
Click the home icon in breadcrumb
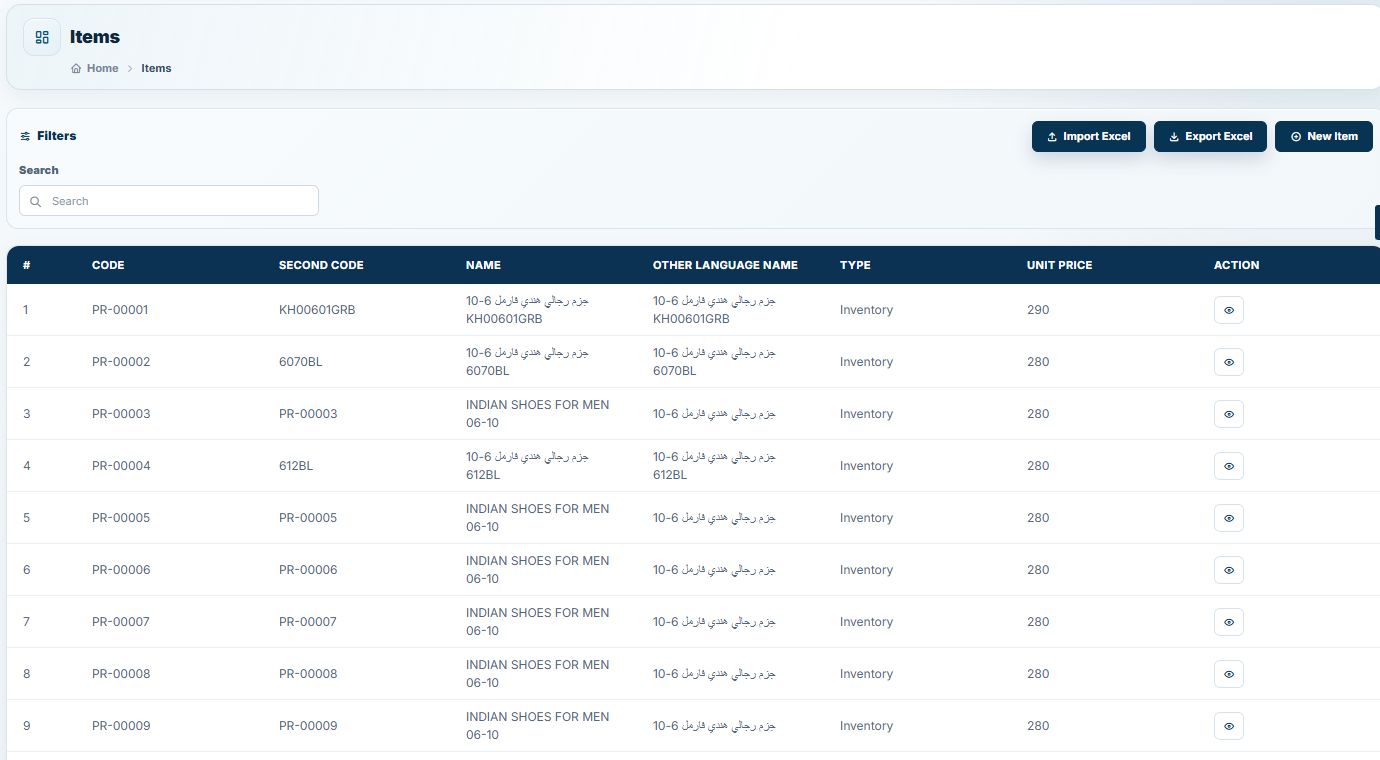pyautogui.click(x=76, y=68)
